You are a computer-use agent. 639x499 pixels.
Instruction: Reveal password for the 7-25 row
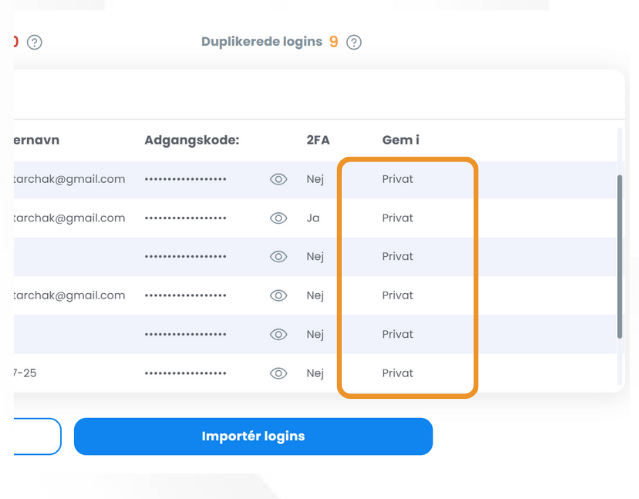(x=278, y=373)
